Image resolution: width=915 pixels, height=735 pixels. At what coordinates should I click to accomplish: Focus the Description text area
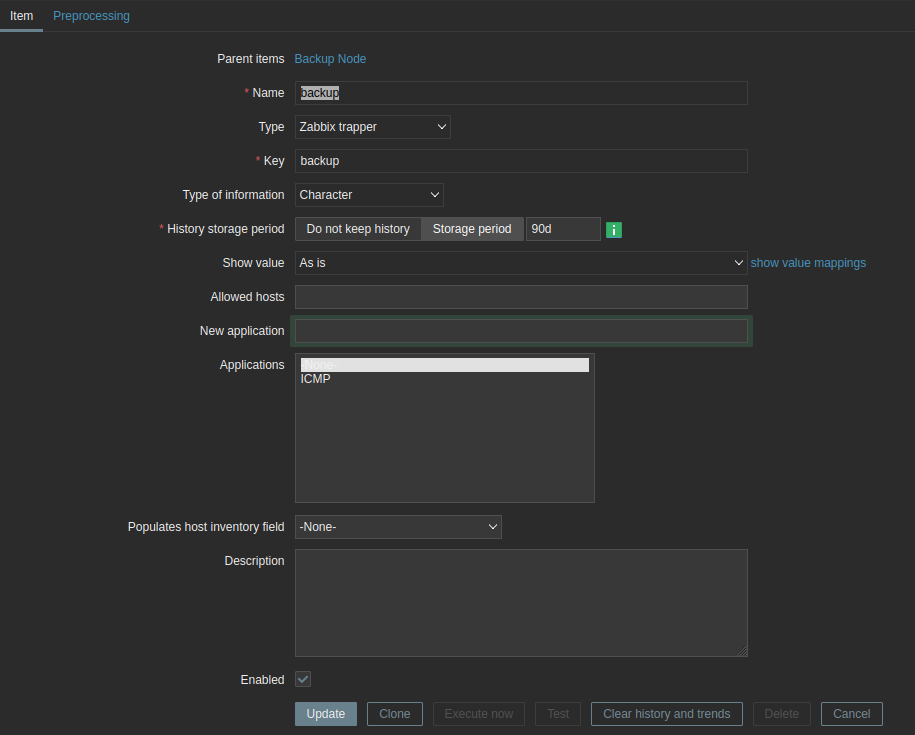click(520, 602)
